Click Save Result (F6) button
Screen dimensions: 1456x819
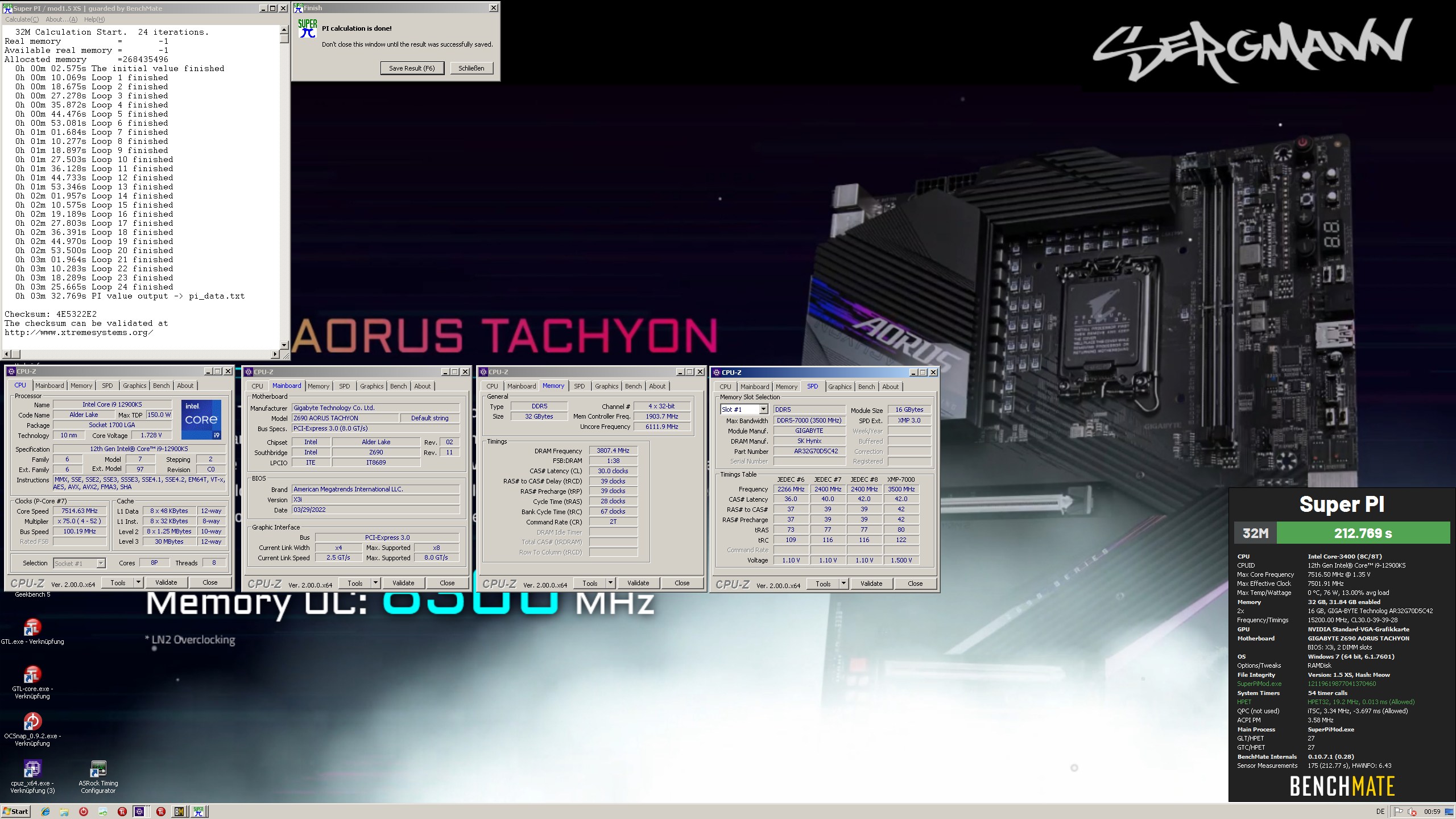click(412, 68)
